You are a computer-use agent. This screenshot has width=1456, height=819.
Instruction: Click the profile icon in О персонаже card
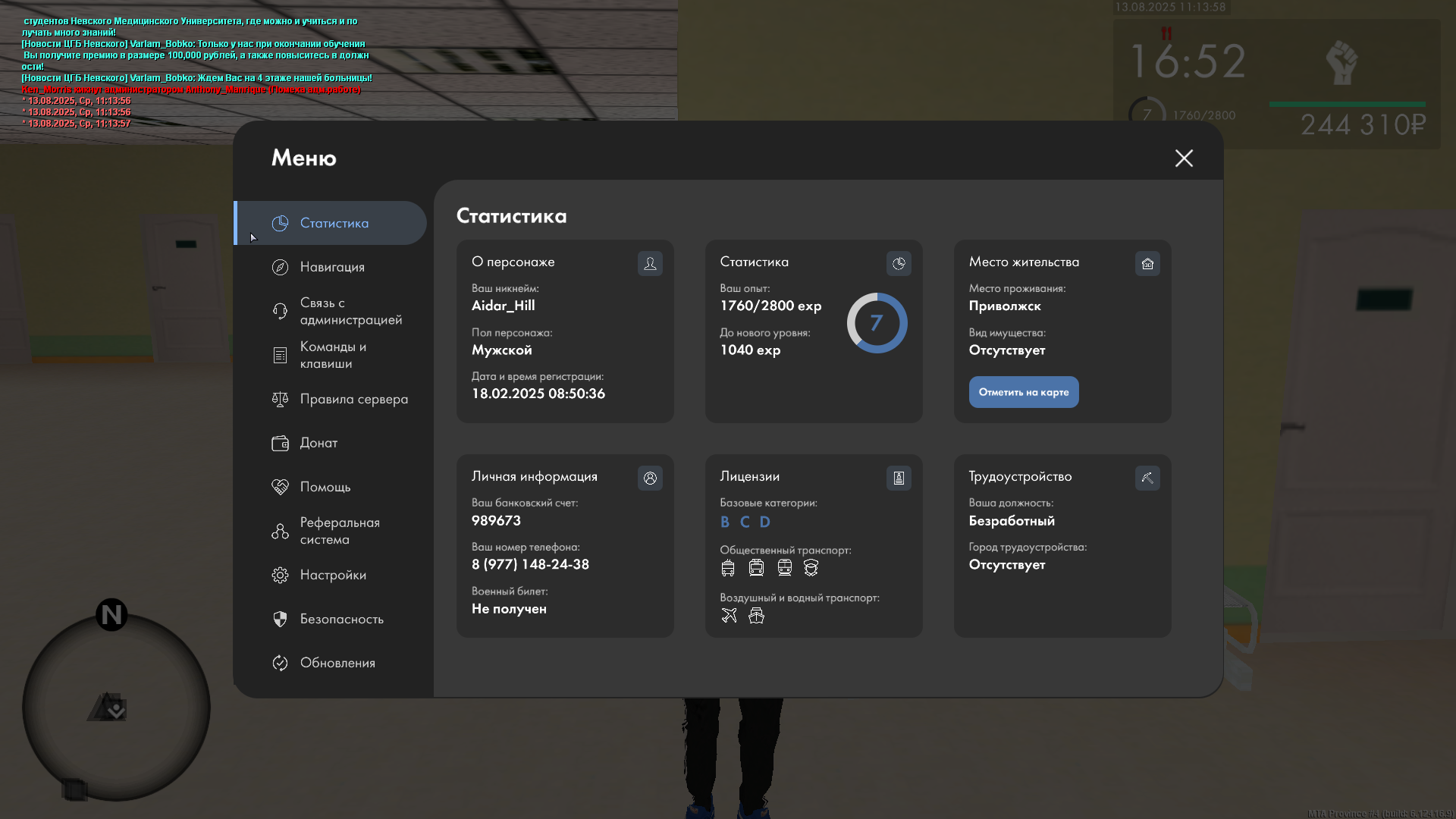(650, 263)
